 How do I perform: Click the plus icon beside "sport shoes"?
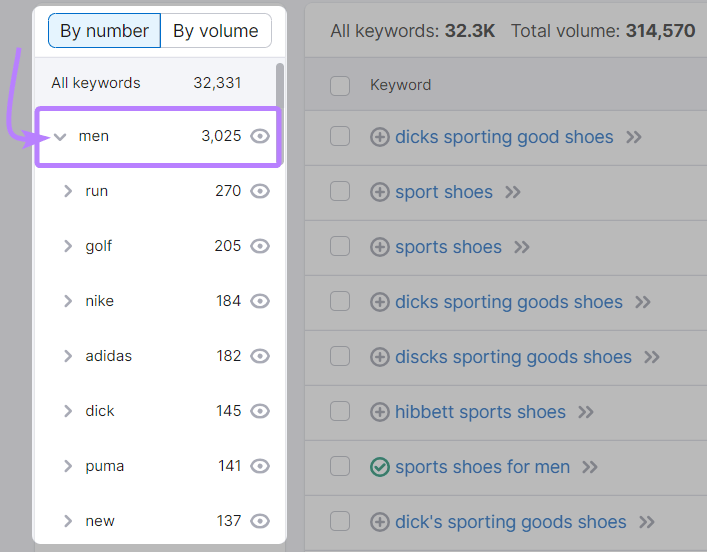[x=380, y=192]
